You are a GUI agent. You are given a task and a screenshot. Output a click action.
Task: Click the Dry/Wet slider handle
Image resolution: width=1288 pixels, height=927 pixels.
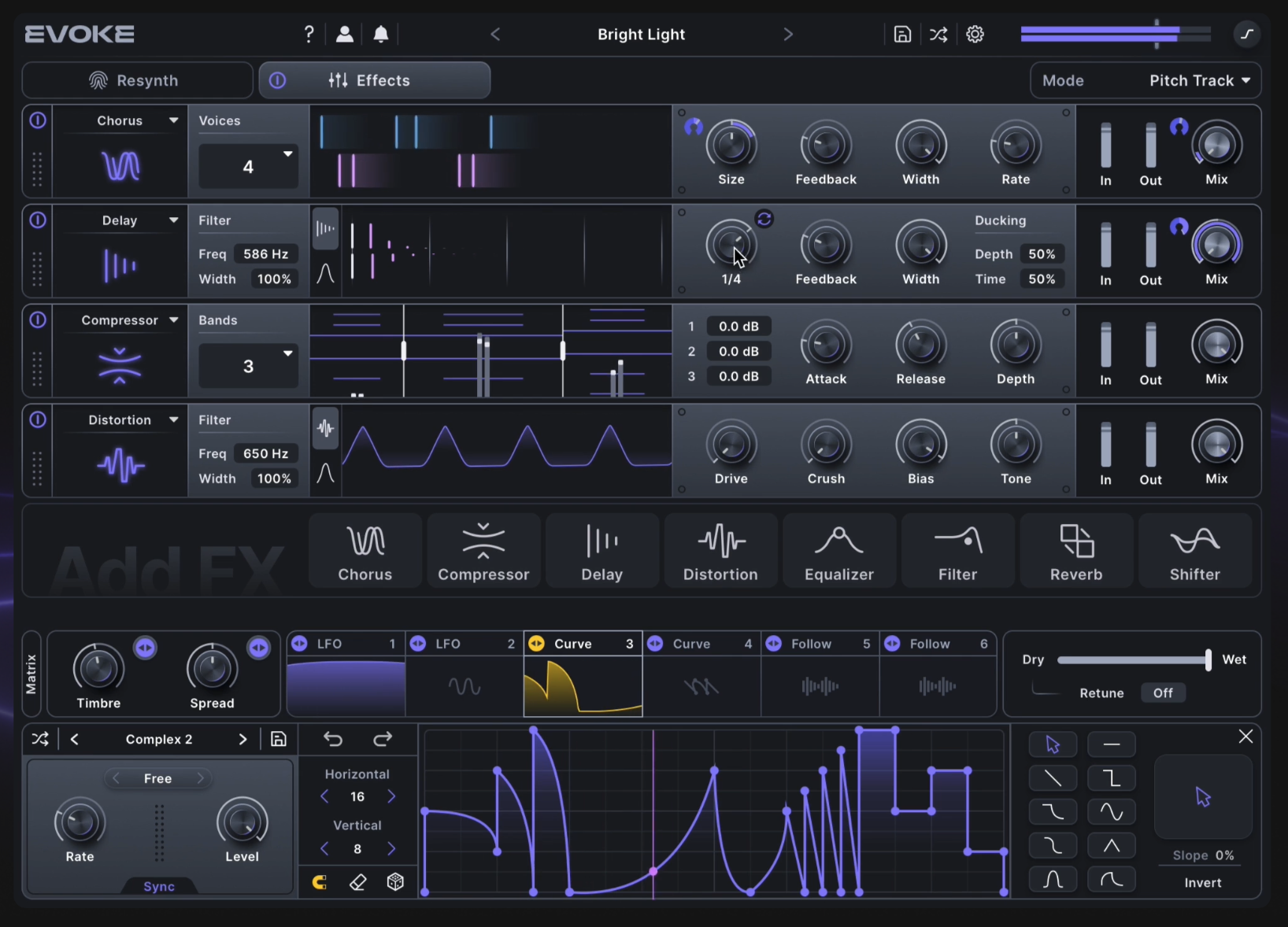coord(1208,660)
